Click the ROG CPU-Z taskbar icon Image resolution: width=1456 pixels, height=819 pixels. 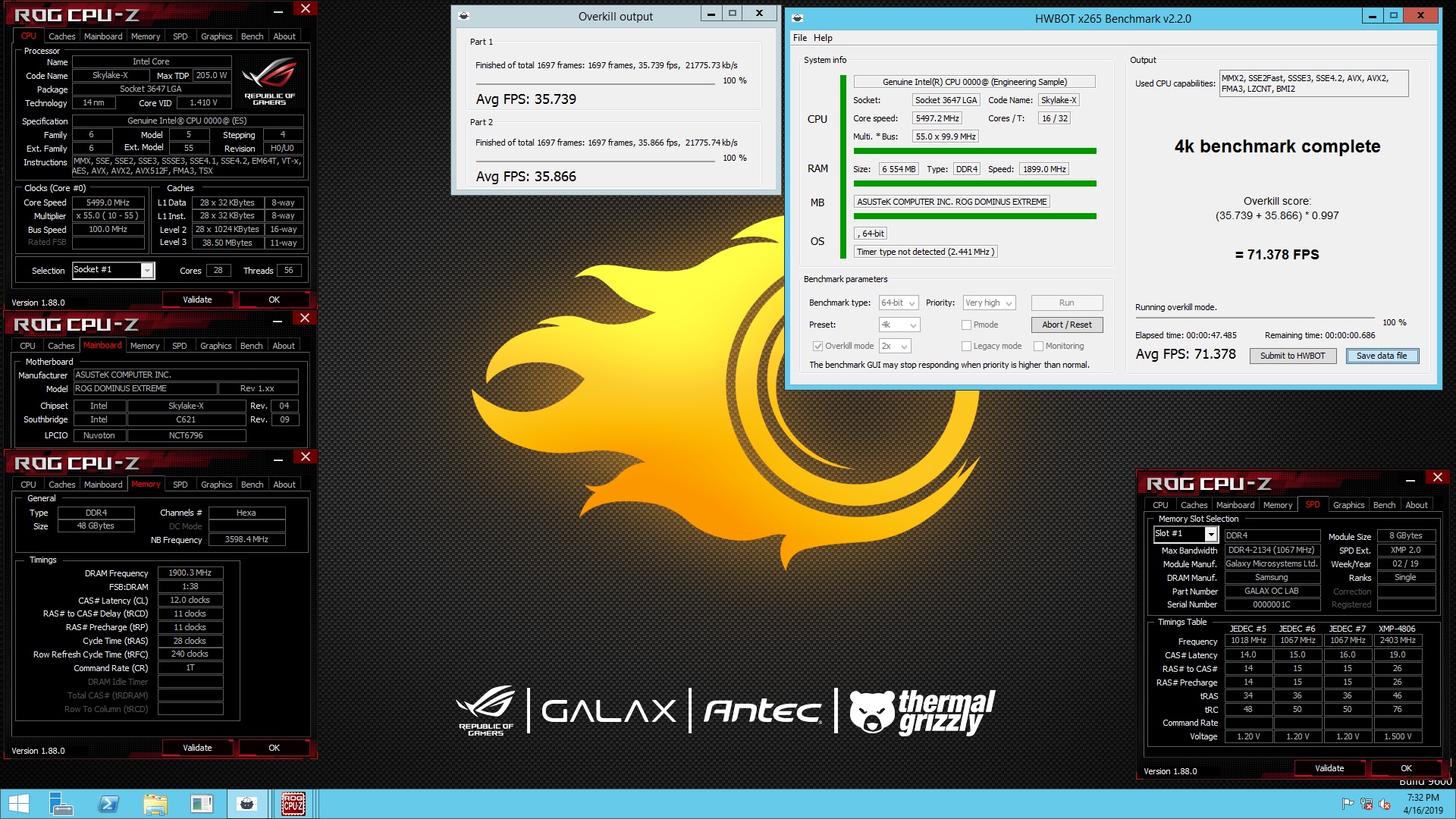pyautogui.click(x=293, y=804)
